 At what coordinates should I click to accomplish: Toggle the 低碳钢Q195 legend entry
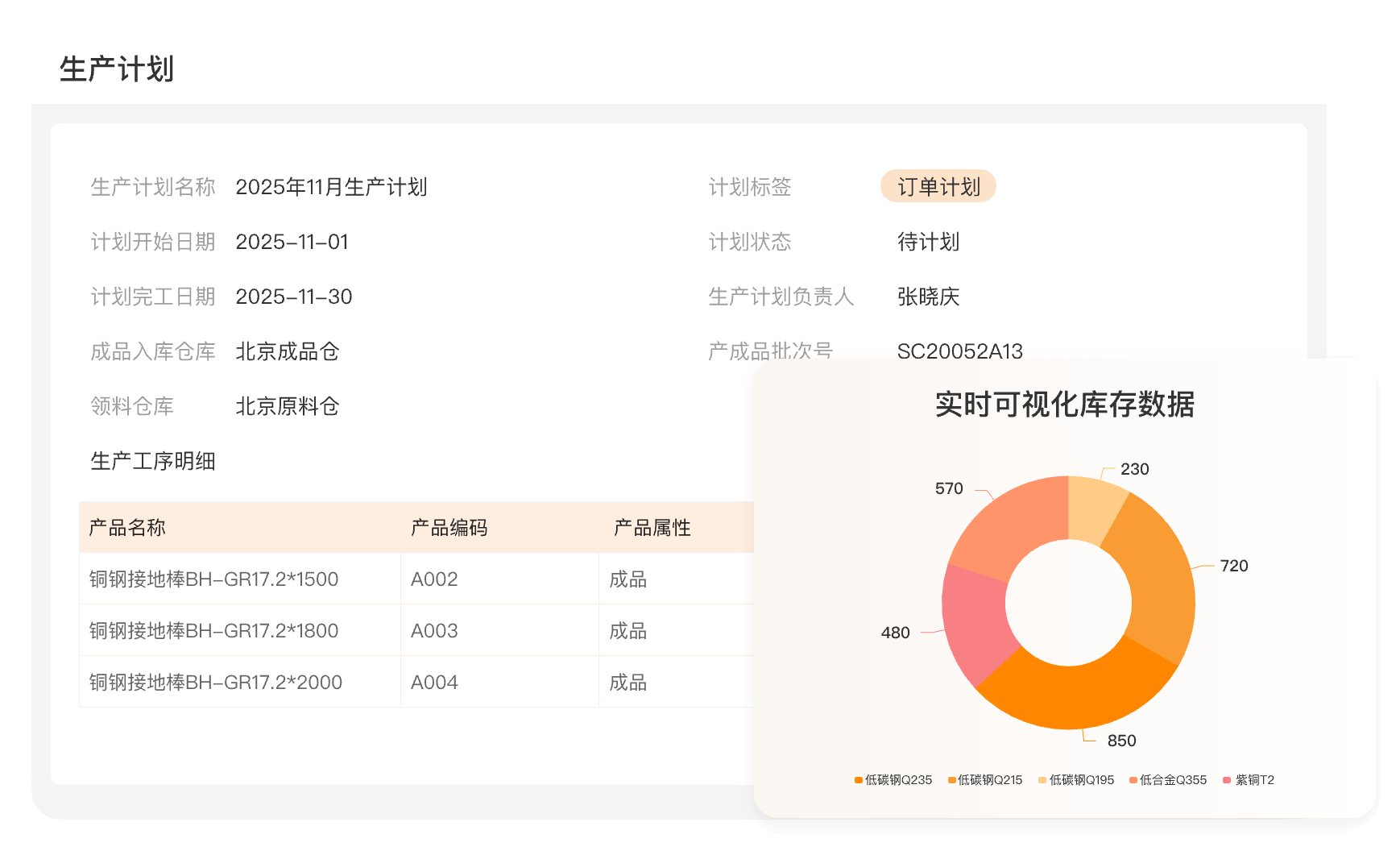(1076, 780)
